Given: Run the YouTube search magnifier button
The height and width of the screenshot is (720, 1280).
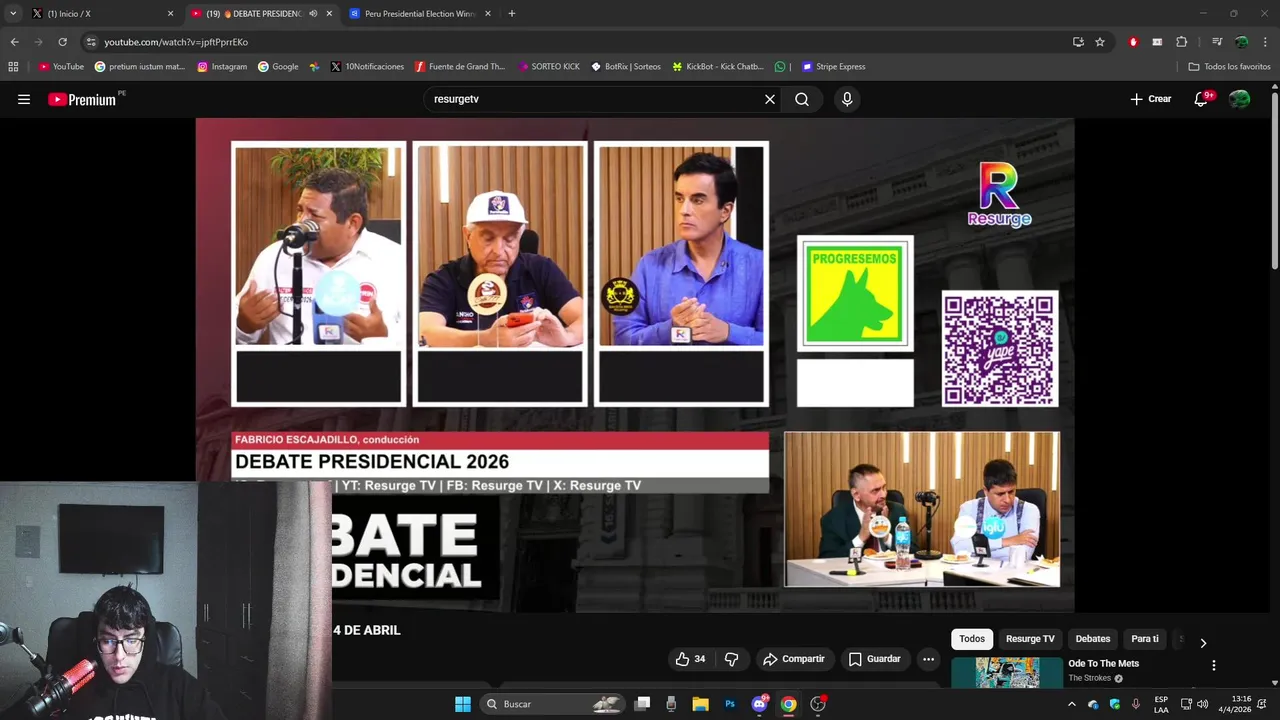Looking at the screenshot, I should coord(802,99).
